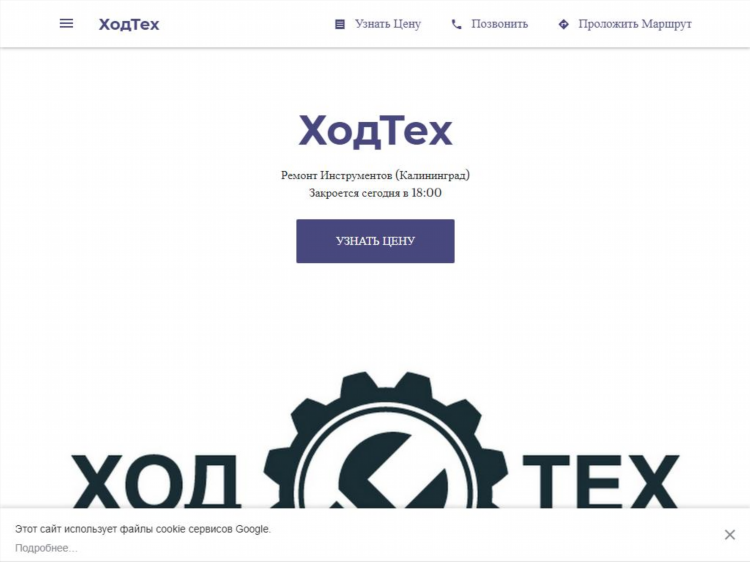
Task: Click the text Ремонт Инструментов (Калининград)
Action: 375,175
